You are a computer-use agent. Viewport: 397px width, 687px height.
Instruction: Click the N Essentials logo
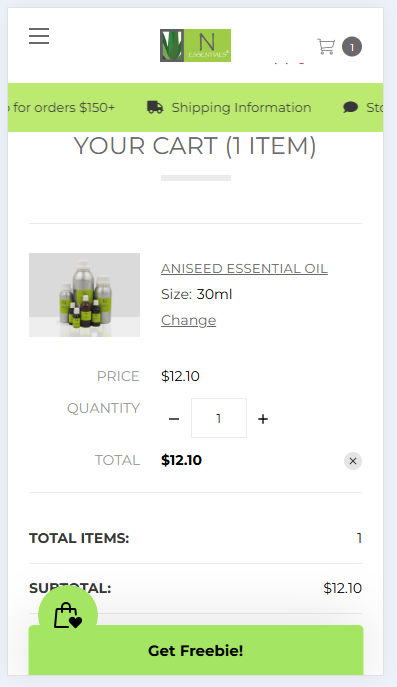click(195, 46)
